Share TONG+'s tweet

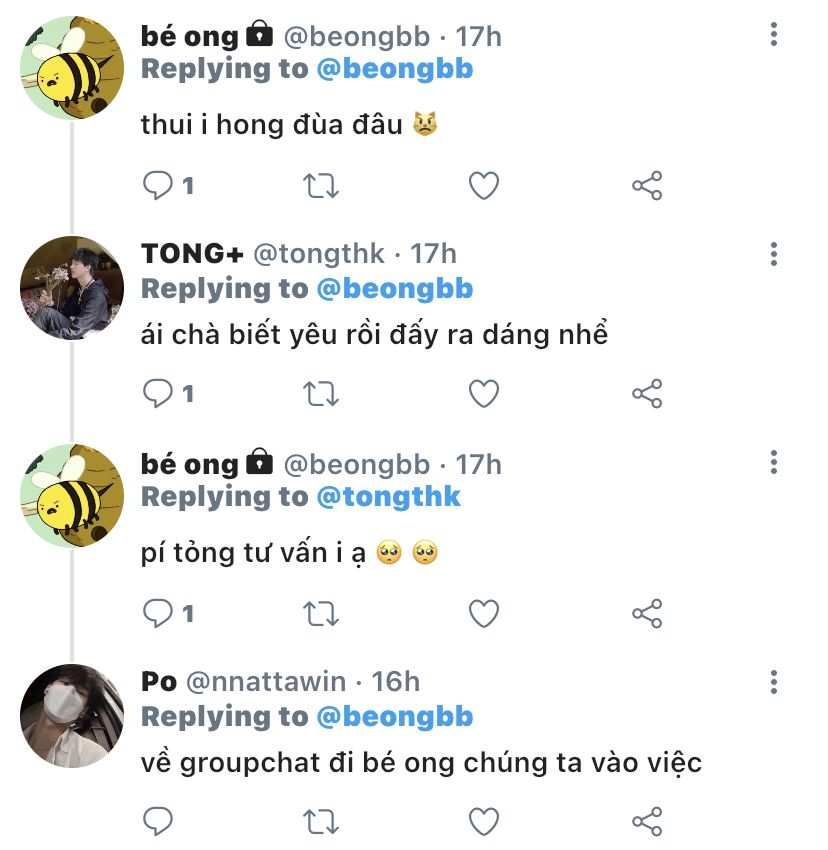point(647,394)
